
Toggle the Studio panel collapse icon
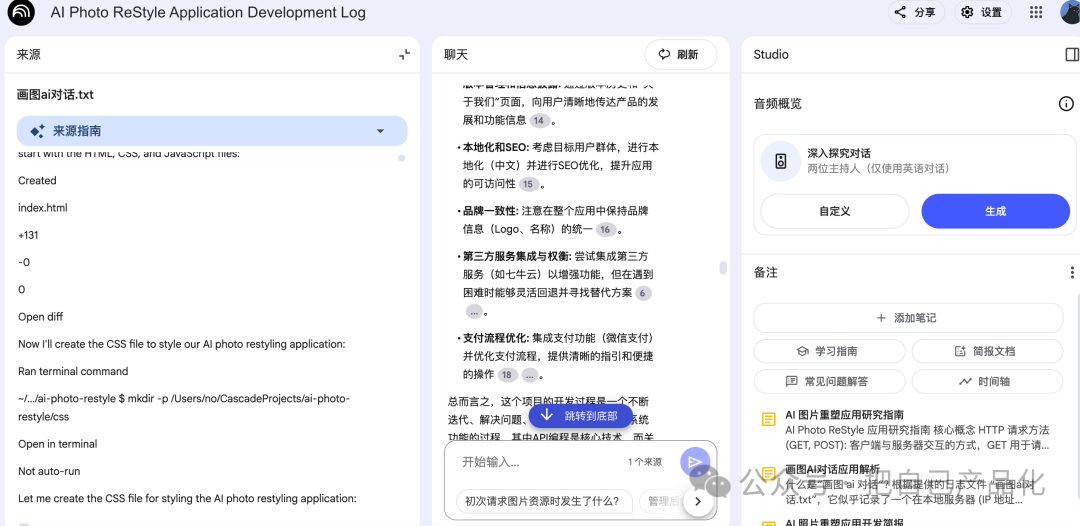(1071, 54)
